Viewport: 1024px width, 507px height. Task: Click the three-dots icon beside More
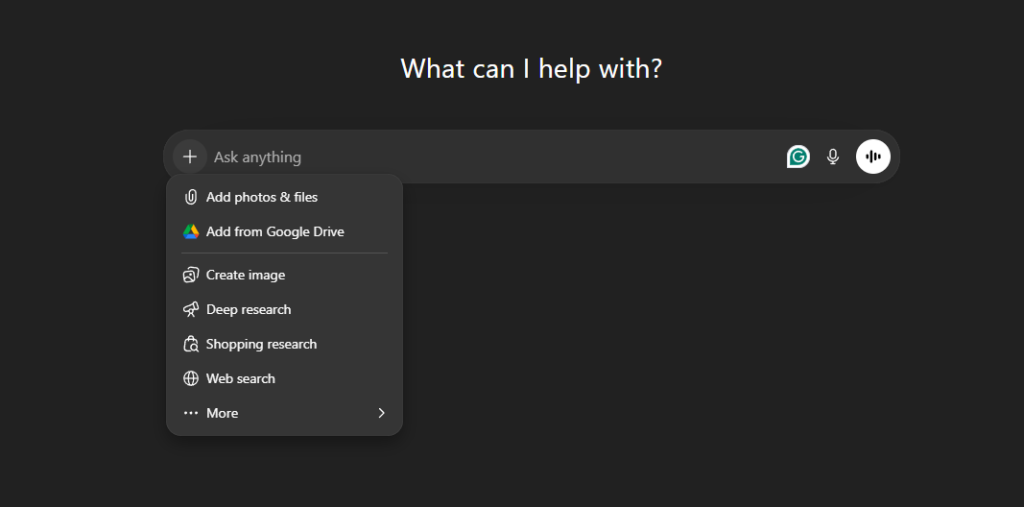point(191,413)
